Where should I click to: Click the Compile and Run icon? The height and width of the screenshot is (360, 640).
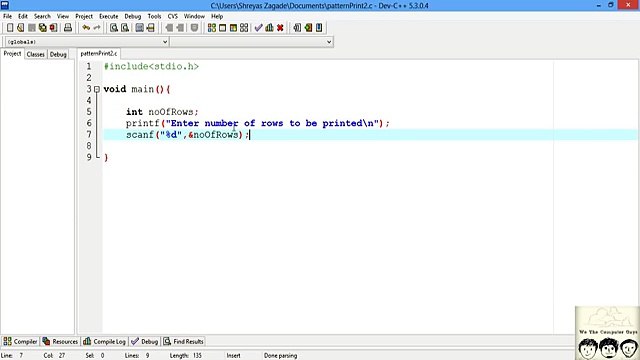coord(233,28)
